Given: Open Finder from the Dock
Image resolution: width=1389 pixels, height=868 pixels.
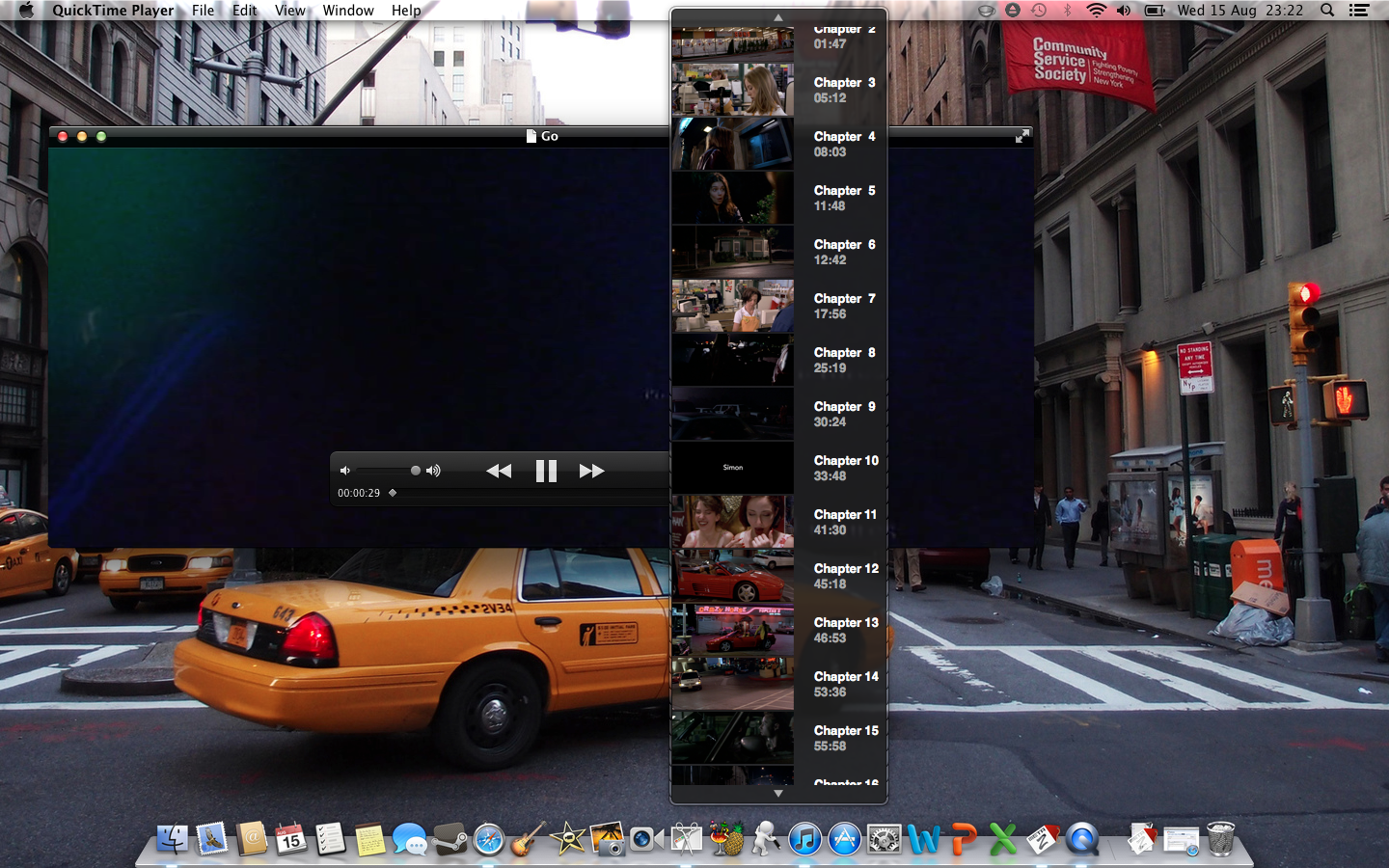Looking at the screenshot, I should tap(172, 838).
